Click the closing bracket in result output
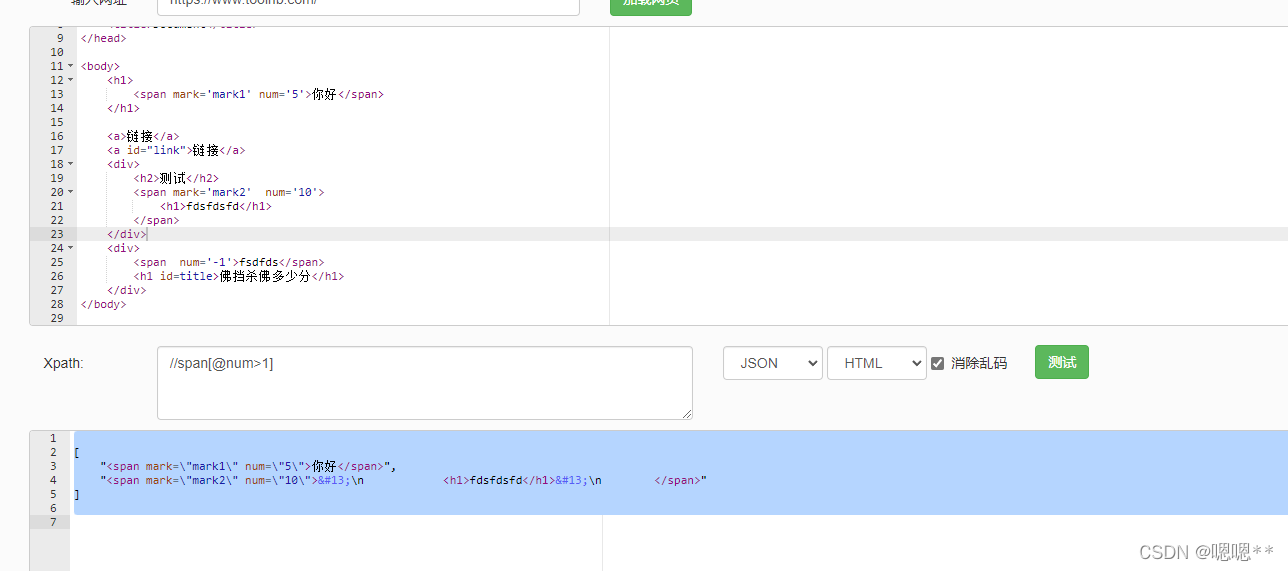 (77, 494)
